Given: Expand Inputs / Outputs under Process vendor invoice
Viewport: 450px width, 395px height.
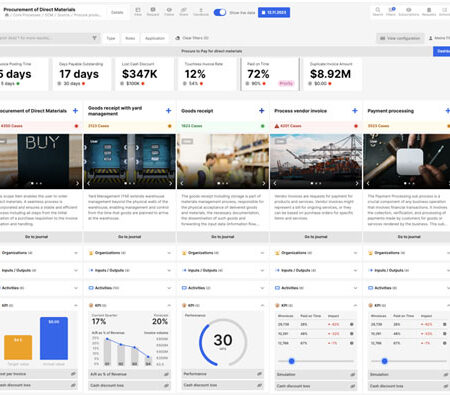Looking at the screenshot, I should (x=316, y=270).
